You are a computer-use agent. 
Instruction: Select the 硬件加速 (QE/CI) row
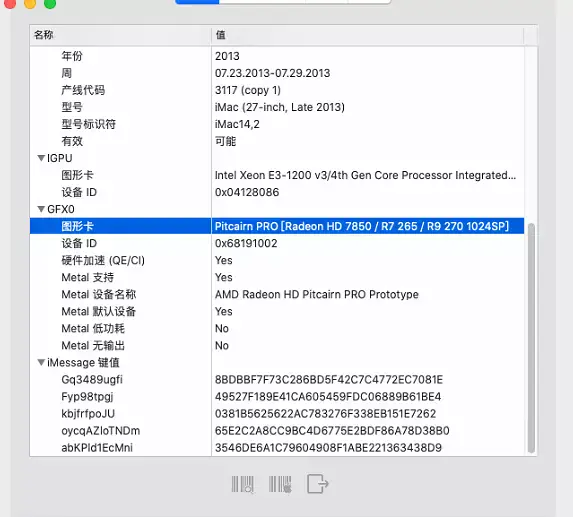(277, 261)
